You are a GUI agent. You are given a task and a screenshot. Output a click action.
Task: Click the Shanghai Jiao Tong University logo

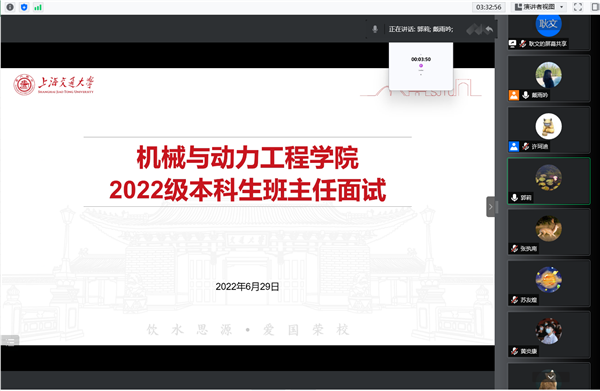(x=54, y=85)
